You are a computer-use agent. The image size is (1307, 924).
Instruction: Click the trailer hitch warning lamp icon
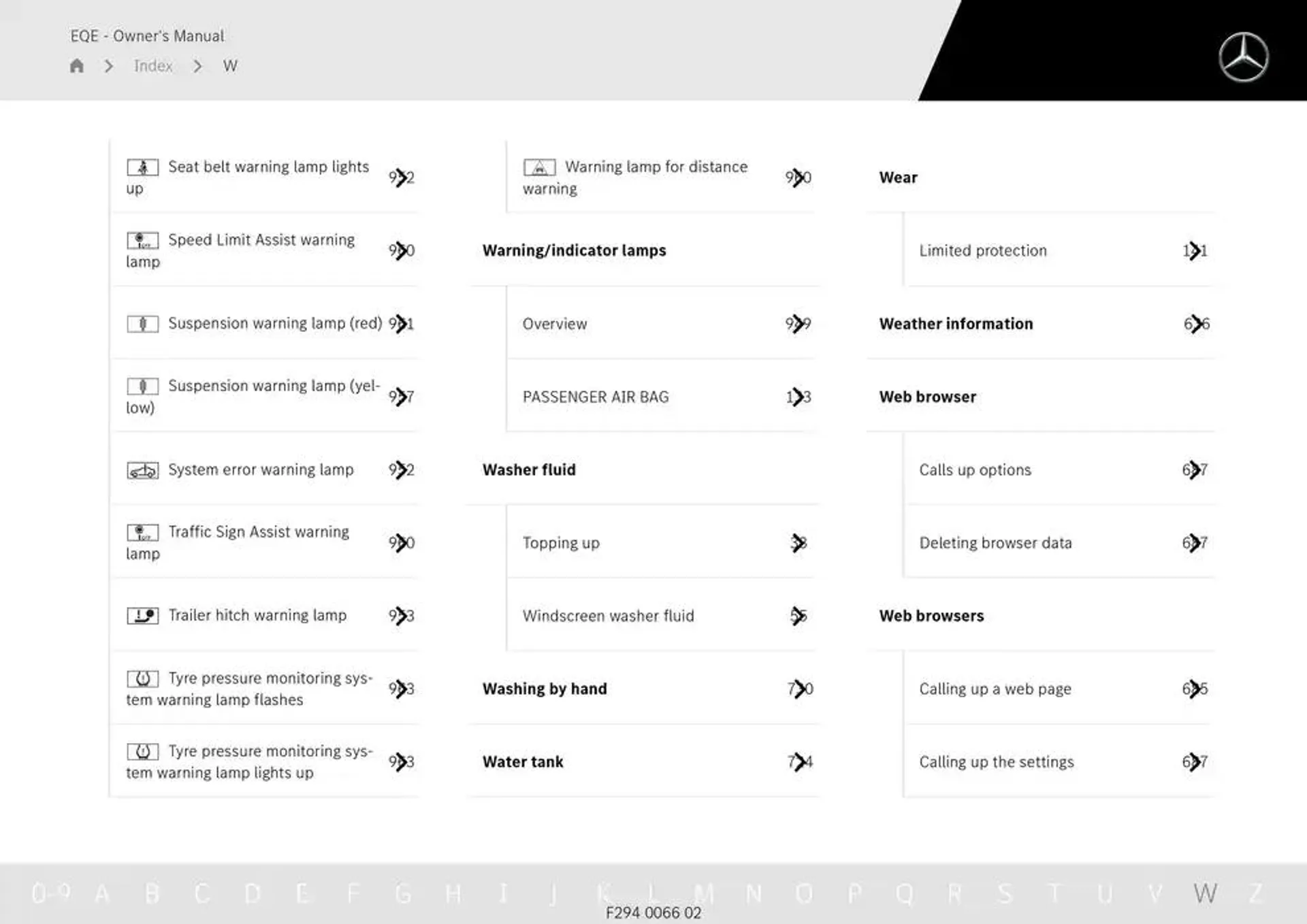(x=143, y=615)
